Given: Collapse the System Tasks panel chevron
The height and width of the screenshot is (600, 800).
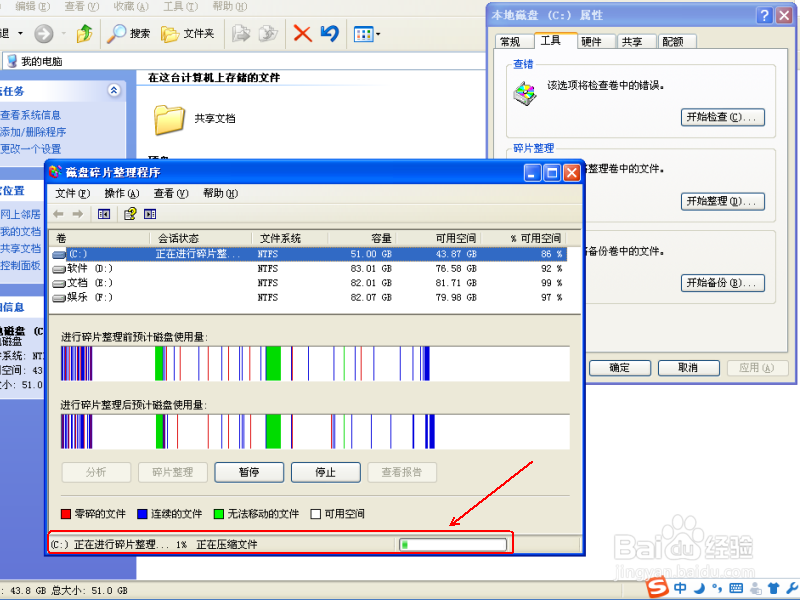Looking at the screenshot, I should (114, 90).
